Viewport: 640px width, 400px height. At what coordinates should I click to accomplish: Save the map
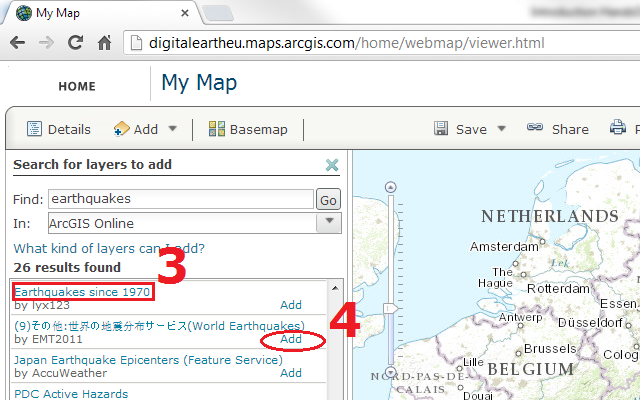pos(460,129)
